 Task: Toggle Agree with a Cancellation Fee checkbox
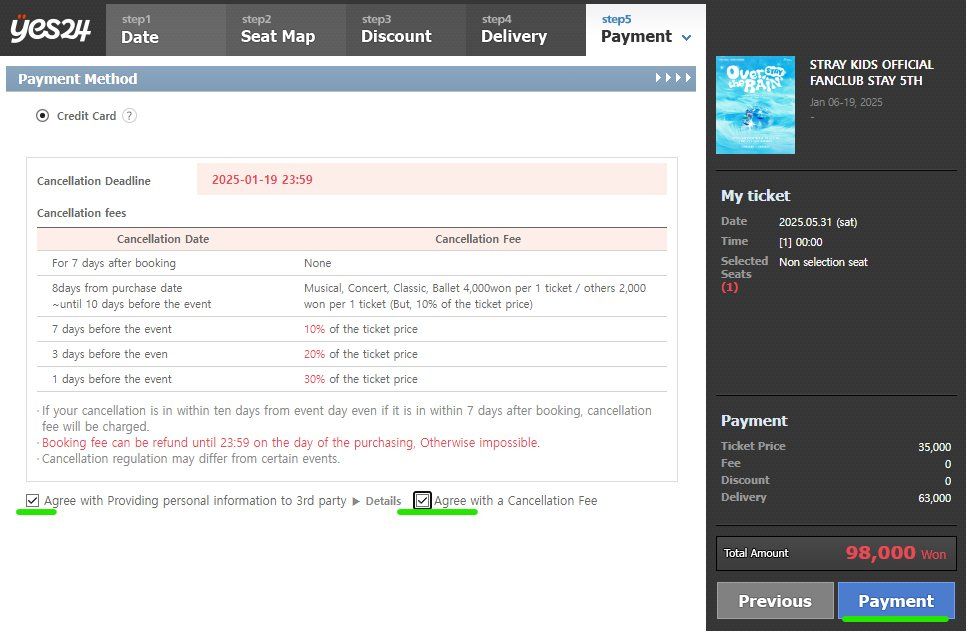coord(422,500)
